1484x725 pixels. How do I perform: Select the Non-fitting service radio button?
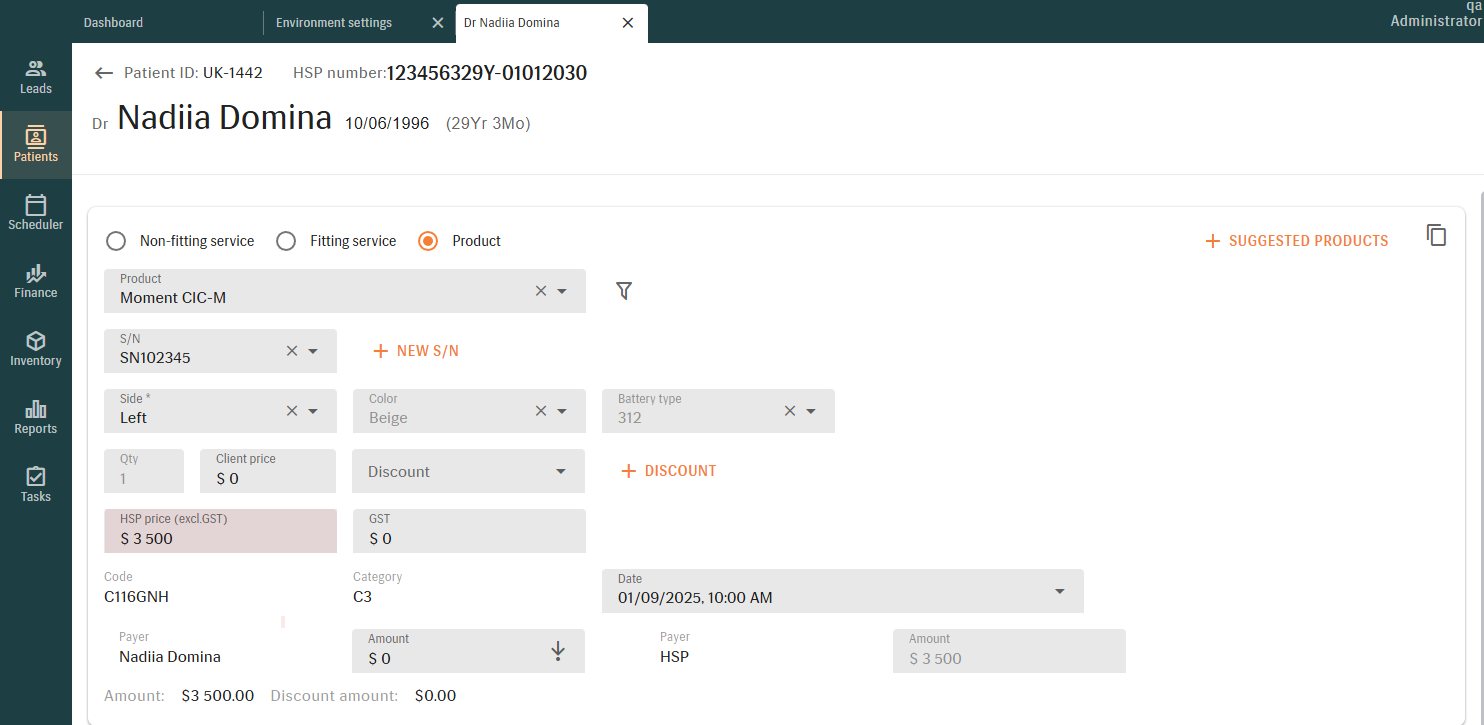point(116,241)
